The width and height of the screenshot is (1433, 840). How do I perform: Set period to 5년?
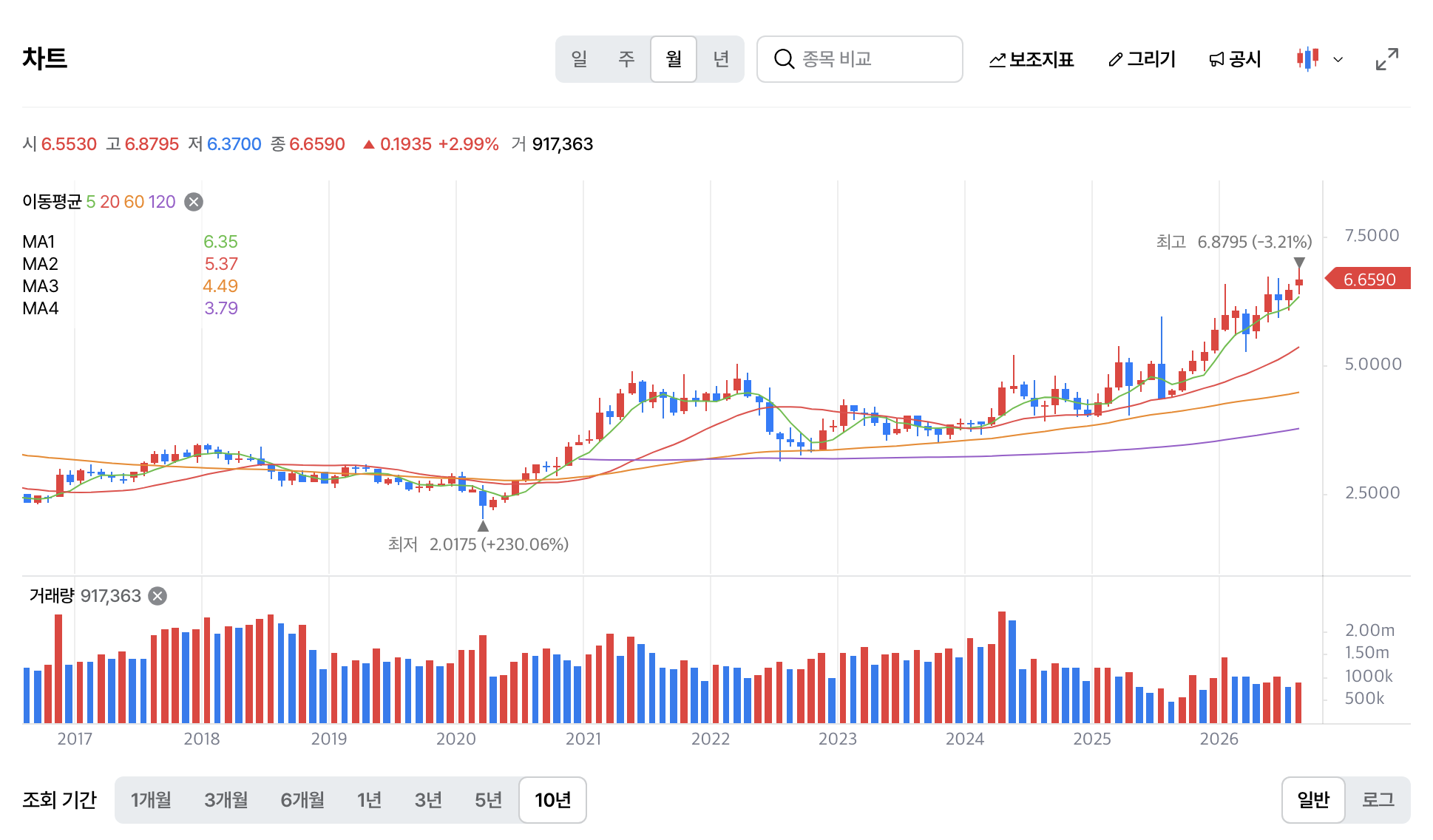point(488,799)
